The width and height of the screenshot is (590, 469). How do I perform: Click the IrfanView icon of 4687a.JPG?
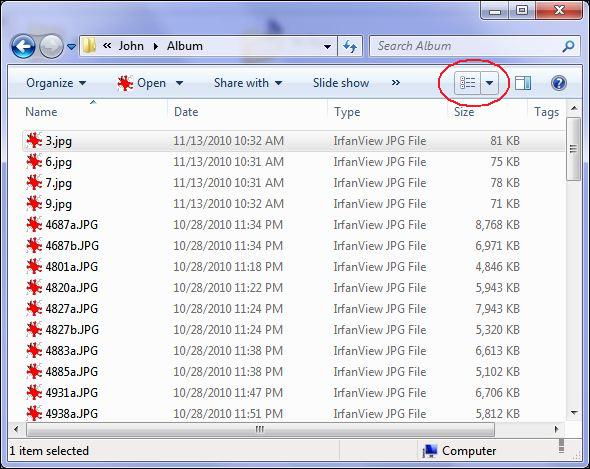click(34, 225)
